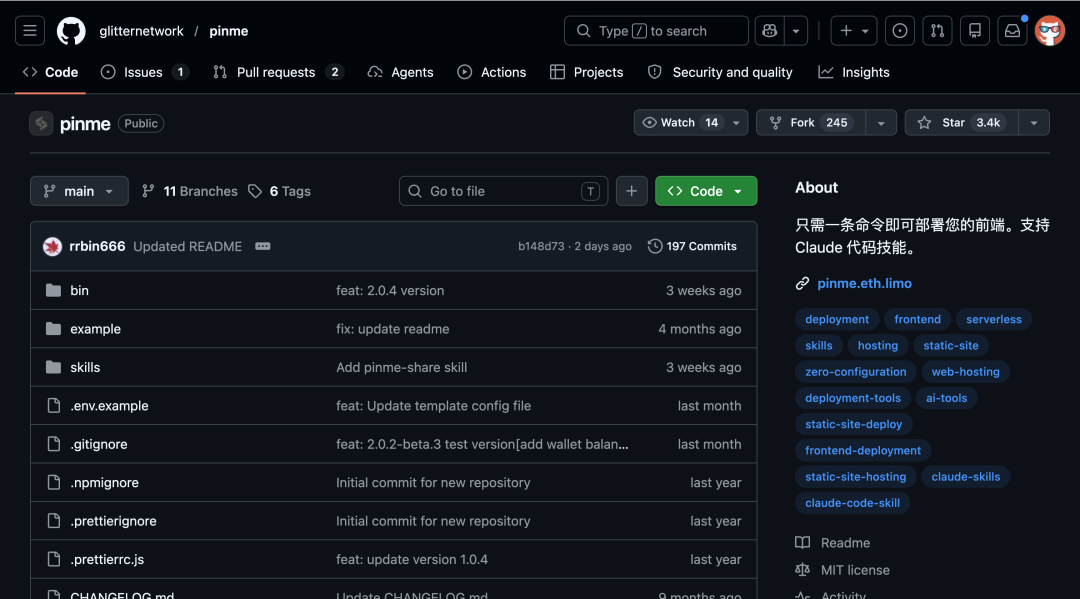Click the Readme book icon
Viewport: 1080px width, 599px height.
[x=802, y=543]
